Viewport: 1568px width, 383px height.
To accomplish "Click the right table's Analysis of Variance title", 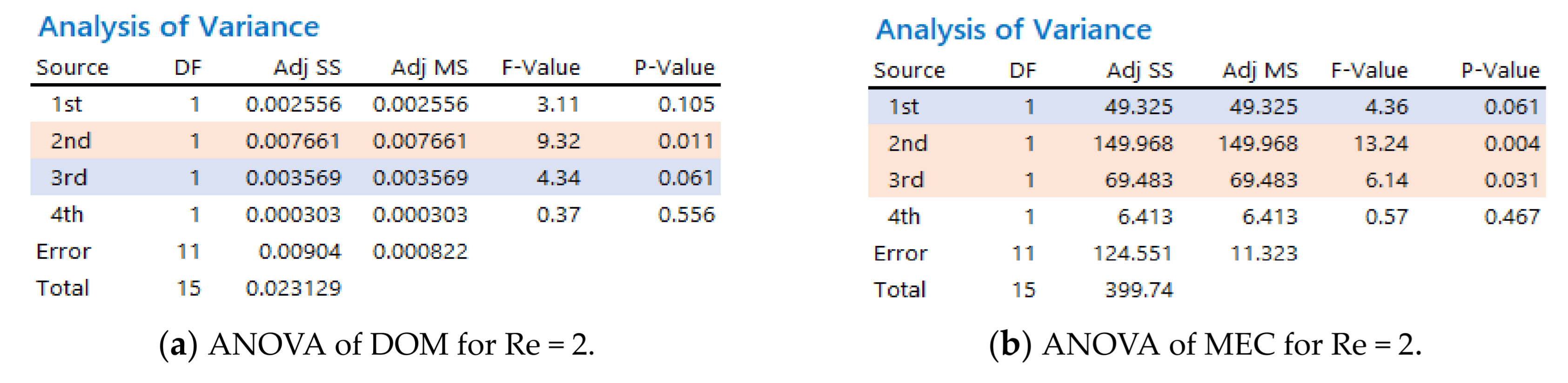I will pyautogui.click(x=1013, y=30).
